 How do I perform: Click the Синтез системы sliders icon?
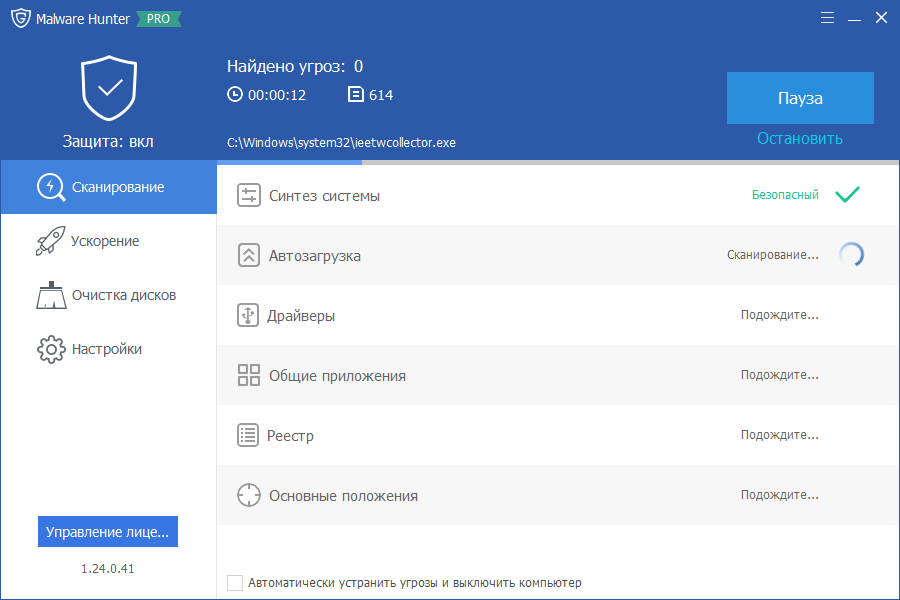click(x=249, y=195)
